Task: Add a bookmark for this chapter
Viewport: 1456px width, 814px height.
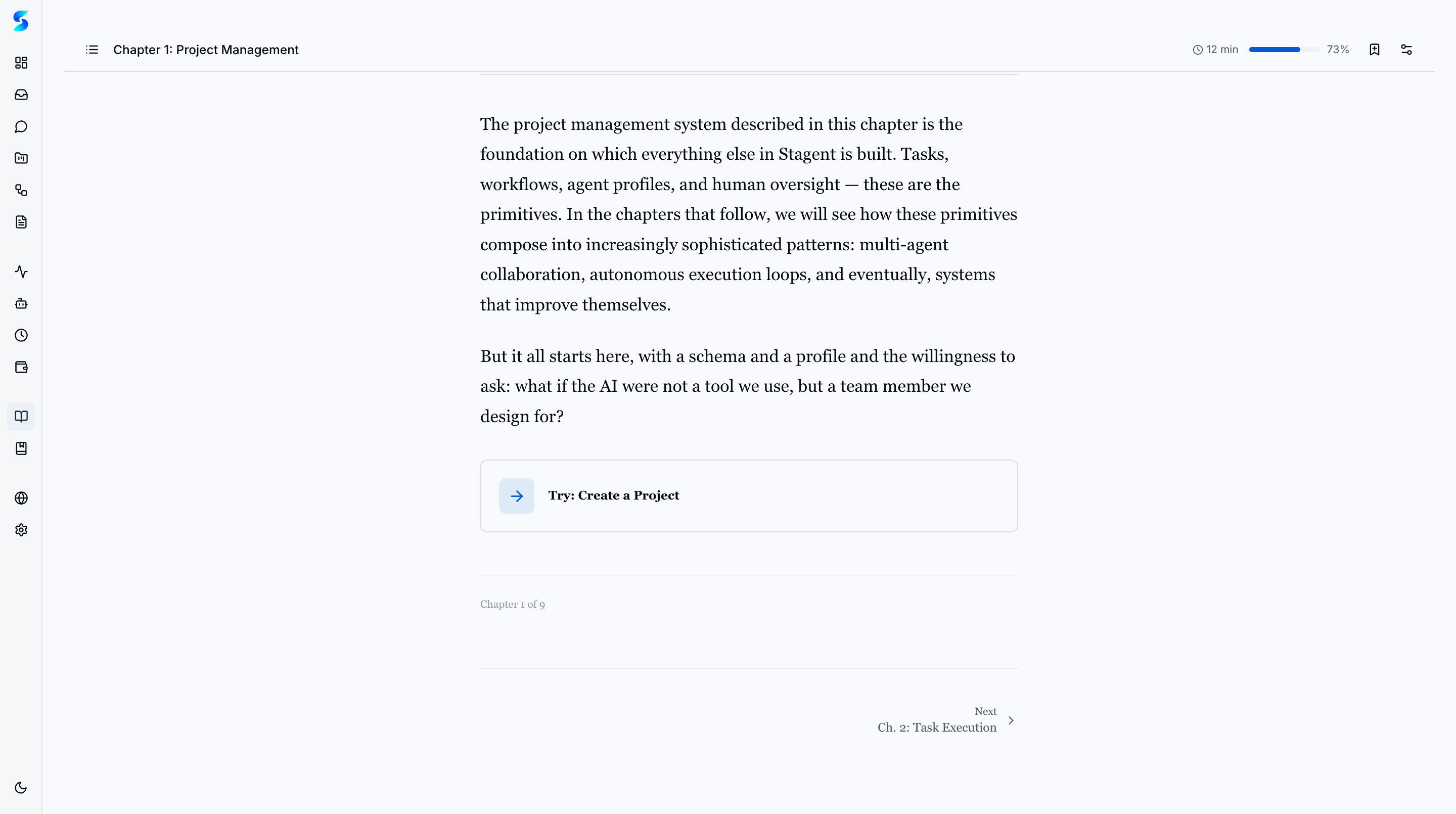Action: click(x=1375, y=50)
